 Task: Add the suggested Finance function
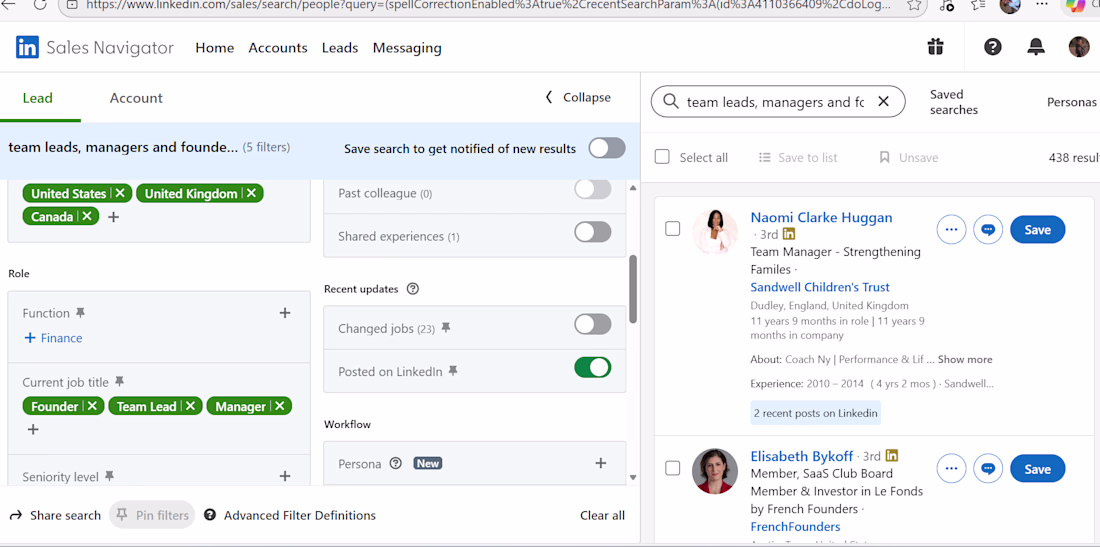pos(53,338)
